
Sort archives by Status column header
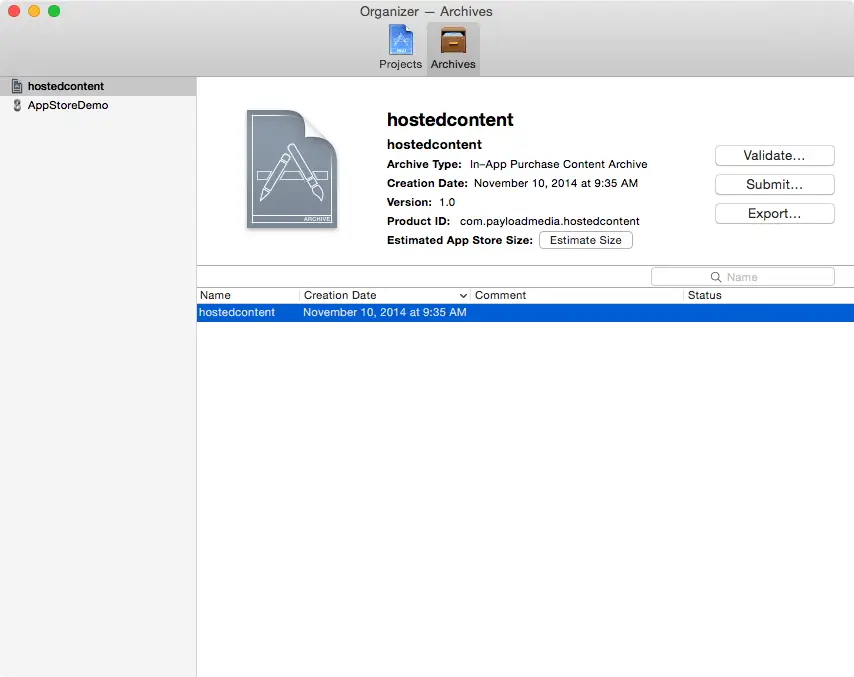click(x=765, y=295)
